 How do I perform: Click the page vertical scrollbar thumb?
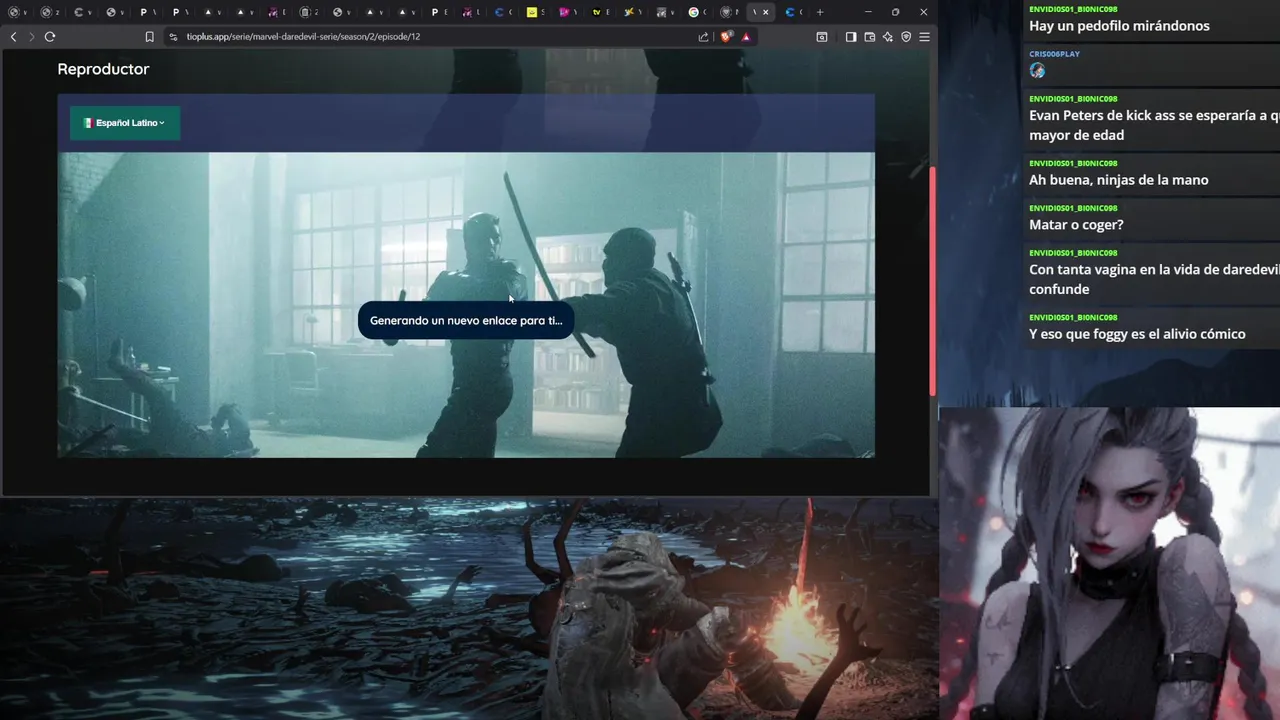coord(933,280)
